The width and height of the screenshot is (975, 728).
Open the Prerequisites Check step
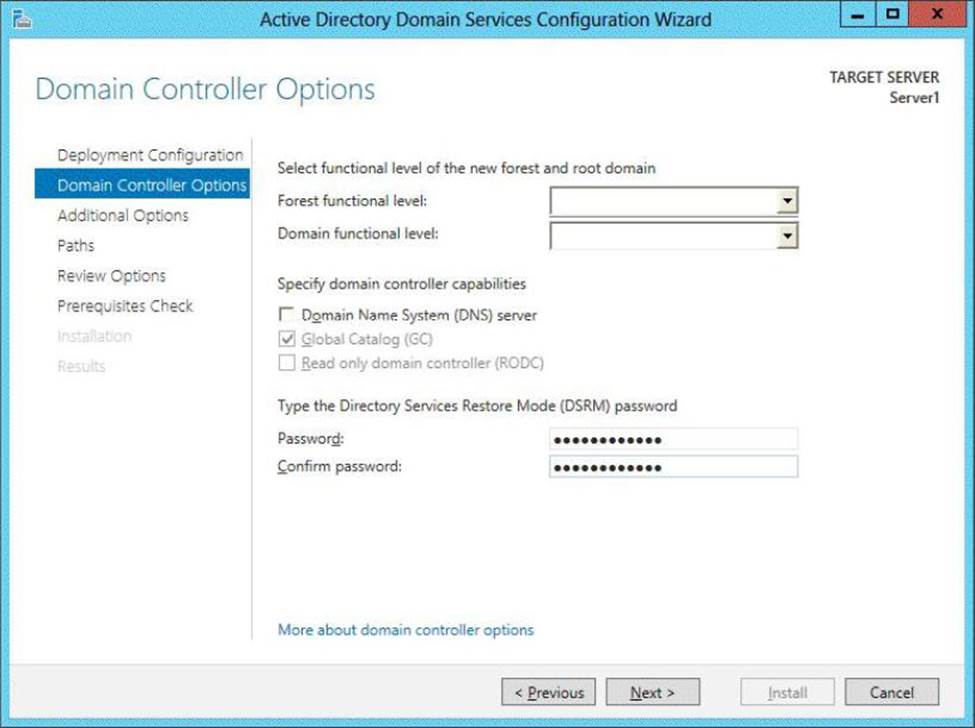pyautogui.click(x=125, y=305)
